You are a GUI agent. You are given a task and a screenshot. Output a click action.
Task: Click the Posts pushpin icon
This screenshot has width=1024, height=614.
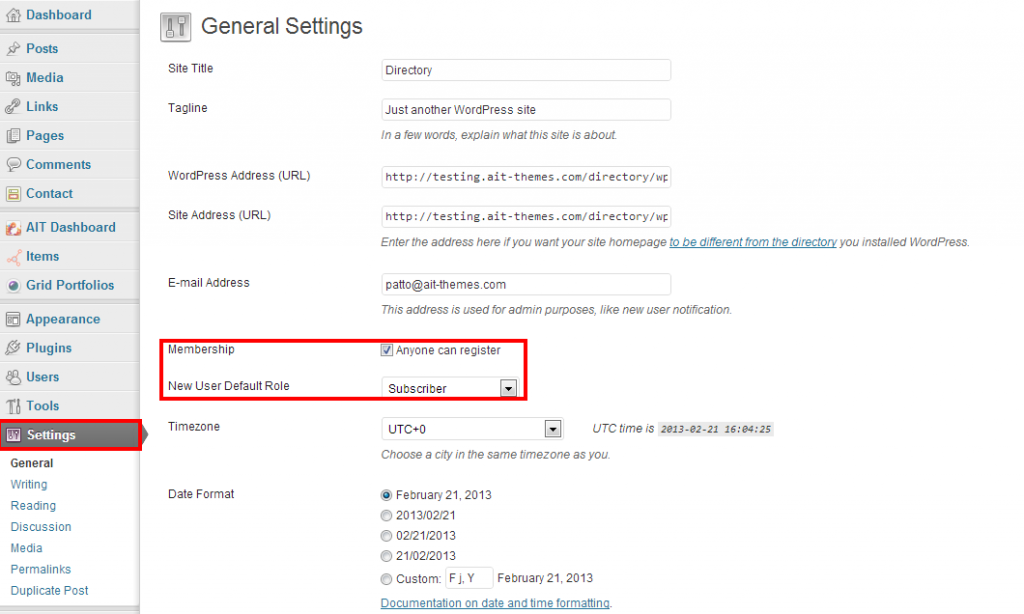point(14,48)
